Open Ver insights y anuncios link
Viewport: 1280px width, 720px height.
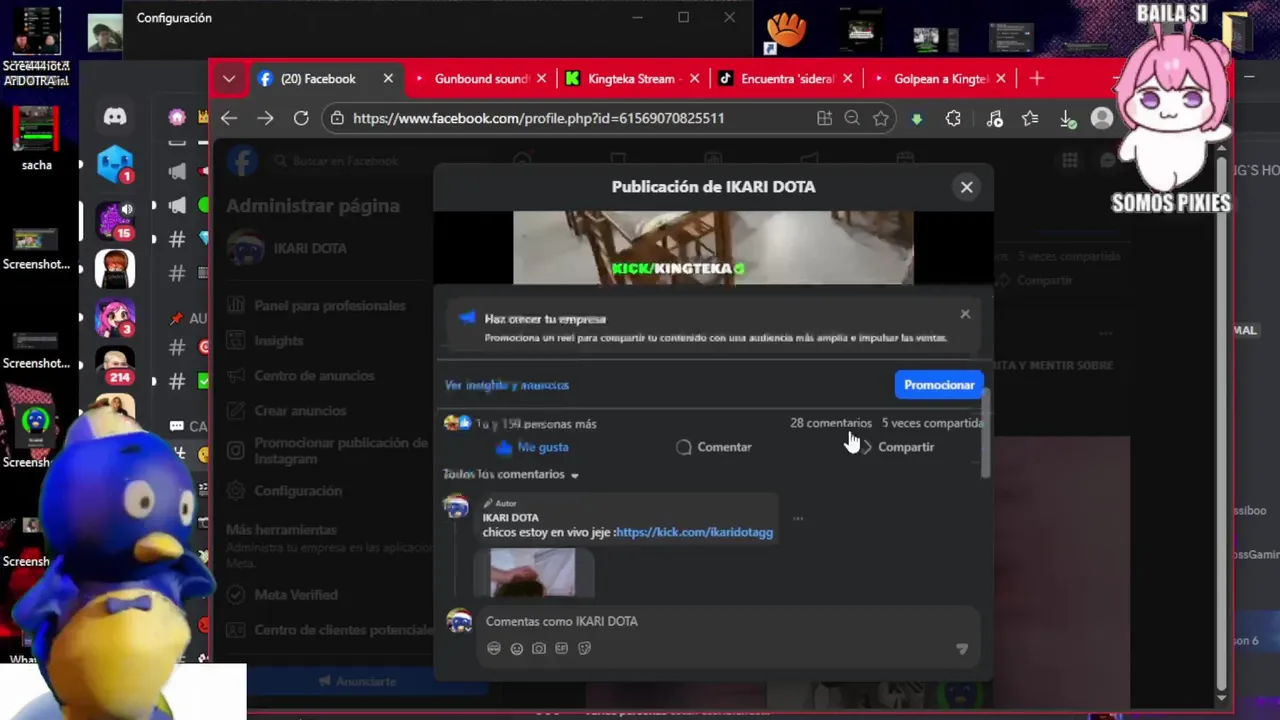point(507,385)
